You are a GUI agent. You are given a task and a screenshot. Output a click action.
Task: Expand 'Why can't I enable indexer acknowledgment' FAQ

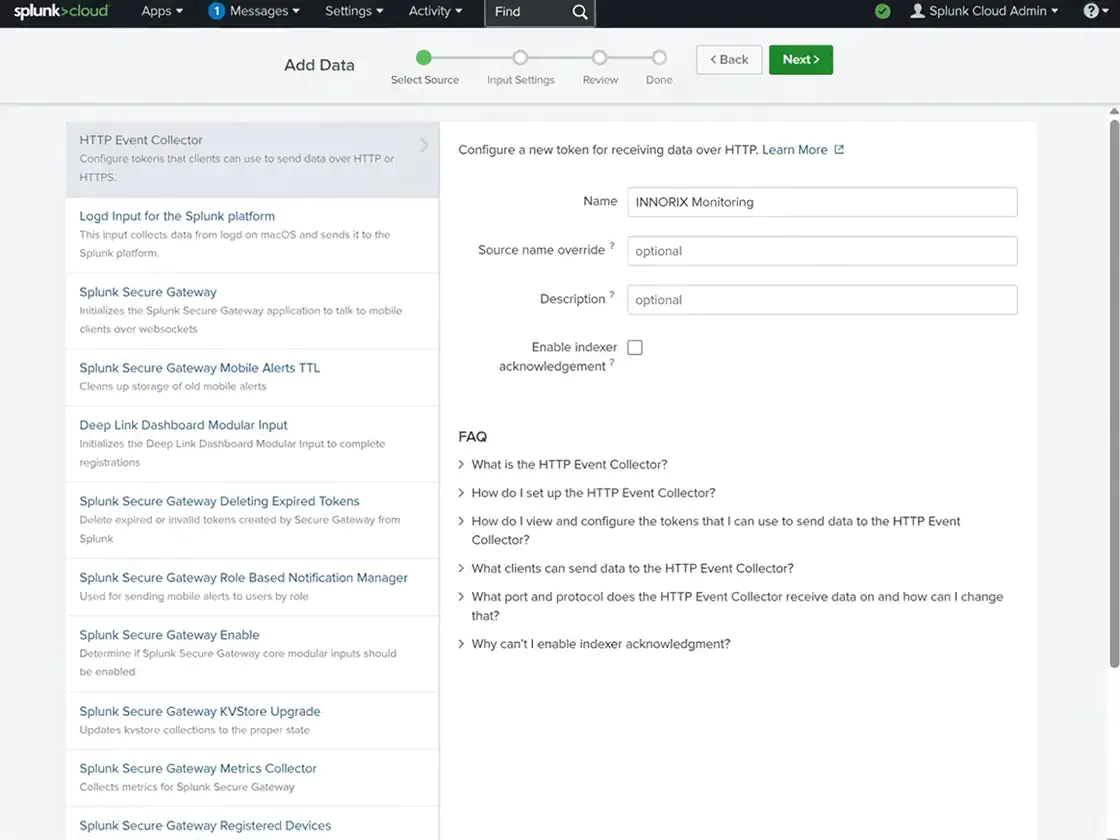click(x=594, y=644)
